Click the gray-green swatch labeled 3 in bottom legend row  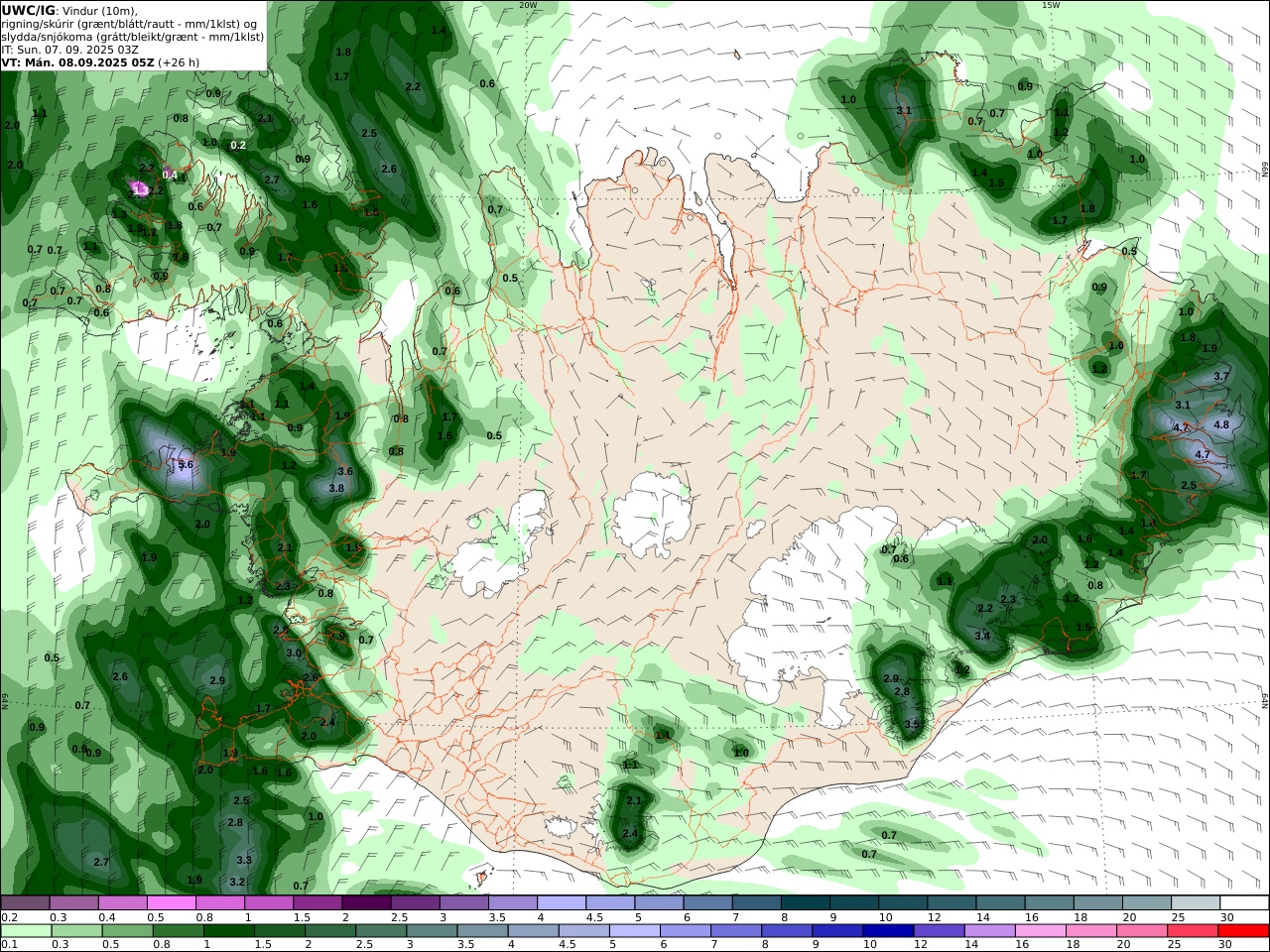coord(431,931)
